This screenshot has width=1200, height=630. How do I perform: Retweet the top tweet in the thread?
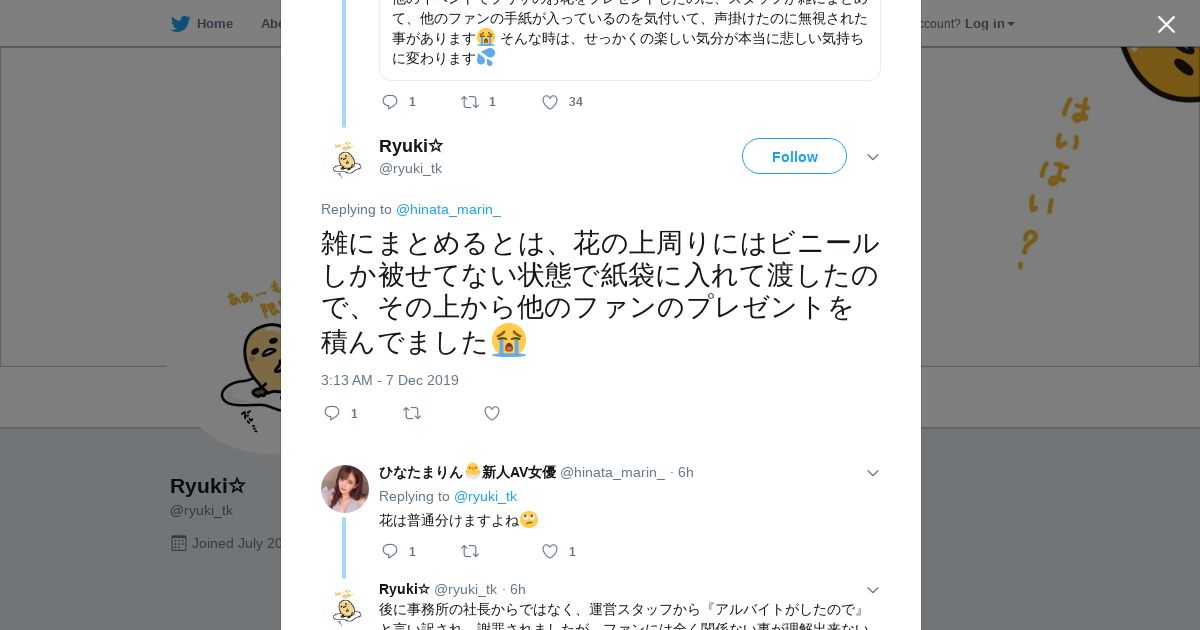tap(470, 102)
